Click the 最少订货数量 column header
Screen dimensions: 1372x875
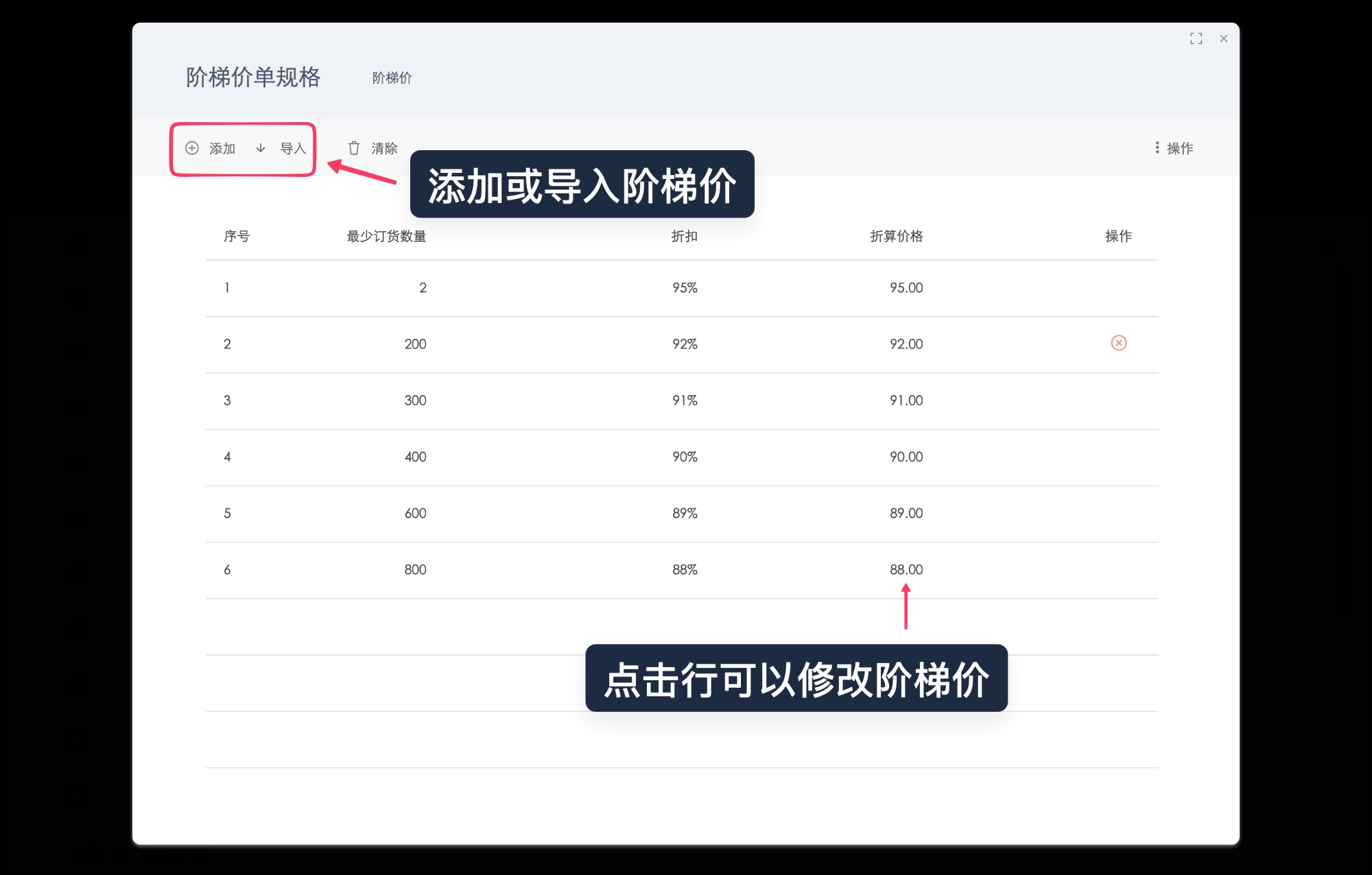pos(388,237)
